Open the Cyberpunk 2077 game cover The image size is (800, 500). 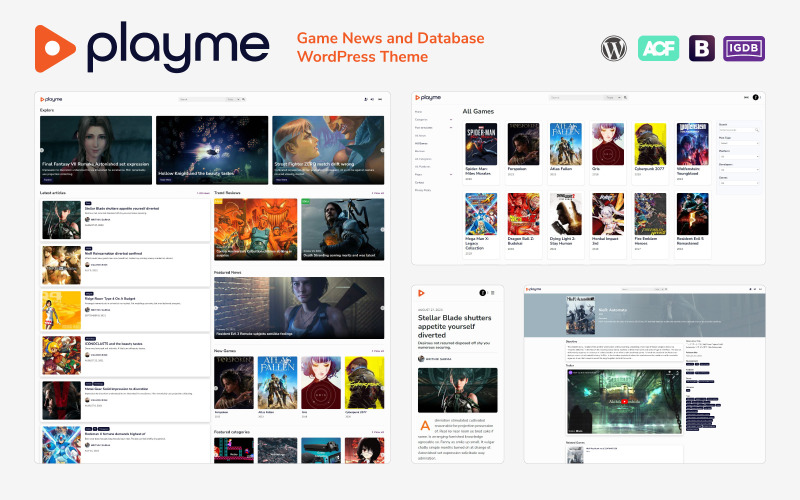(650, 143)
